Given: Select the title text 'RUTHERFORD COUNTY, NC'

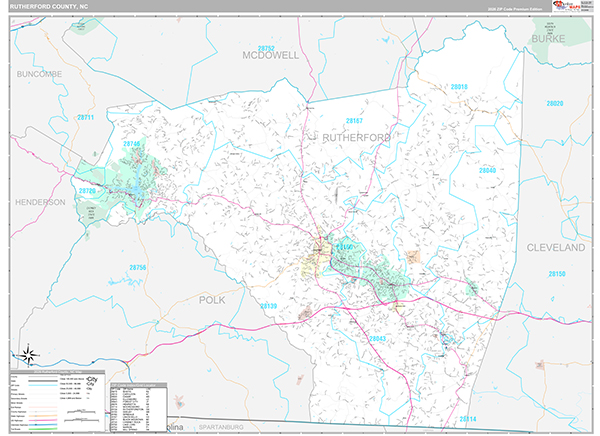Looking at the screenshot, I should (x=49, y=7).
